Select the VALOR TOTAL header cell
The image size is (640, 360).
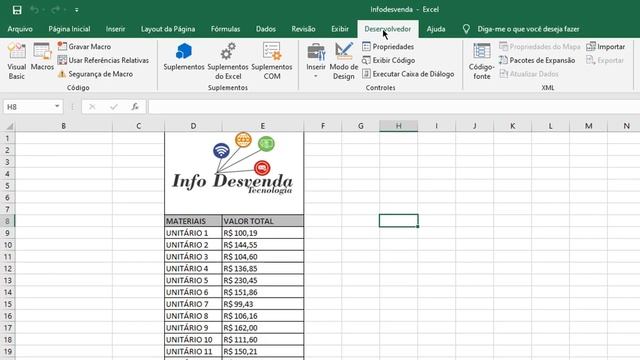click(x=263, y=221)
